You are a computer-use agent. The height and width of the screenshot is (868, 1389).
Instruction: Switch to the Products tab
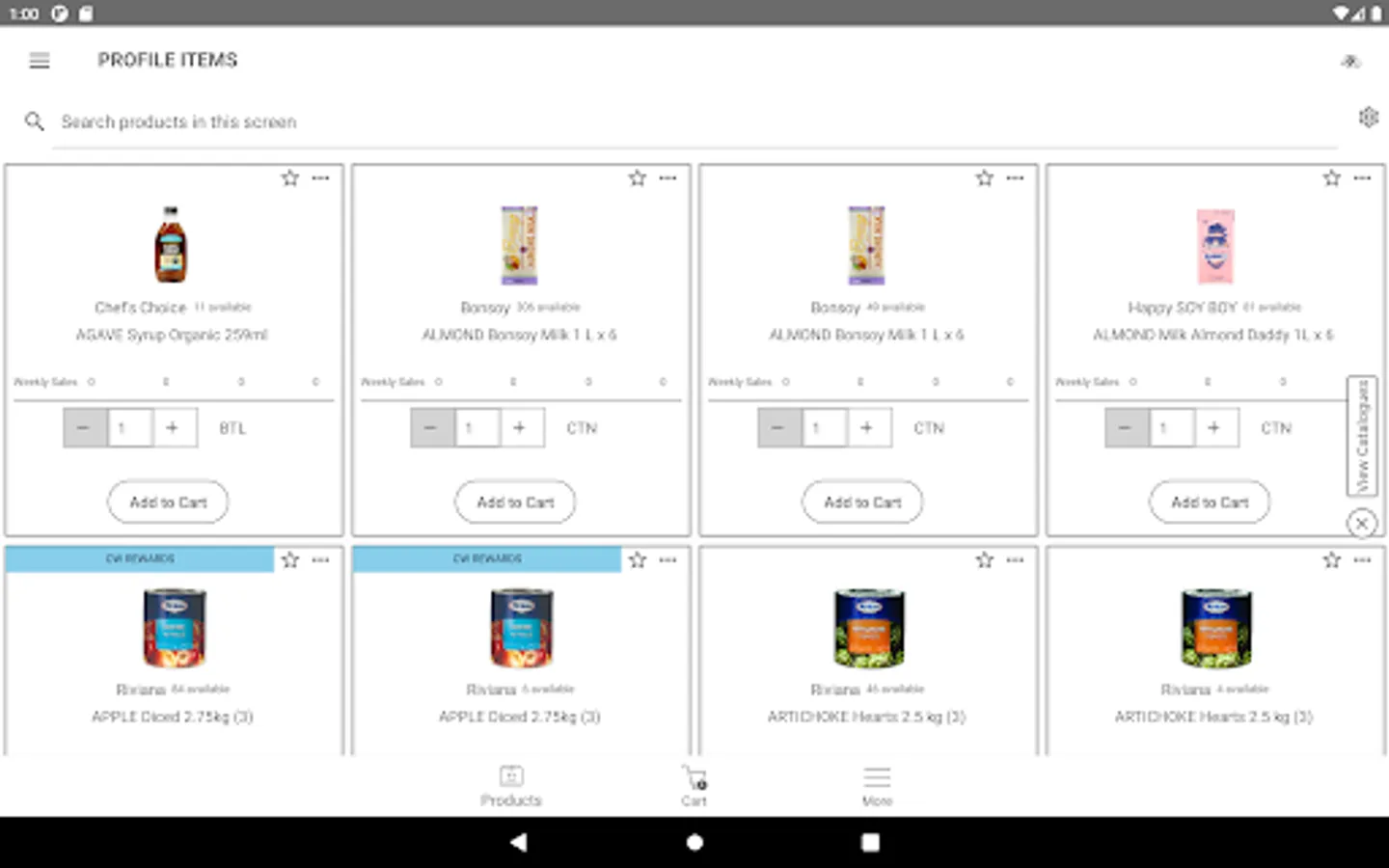pos(511,785)
